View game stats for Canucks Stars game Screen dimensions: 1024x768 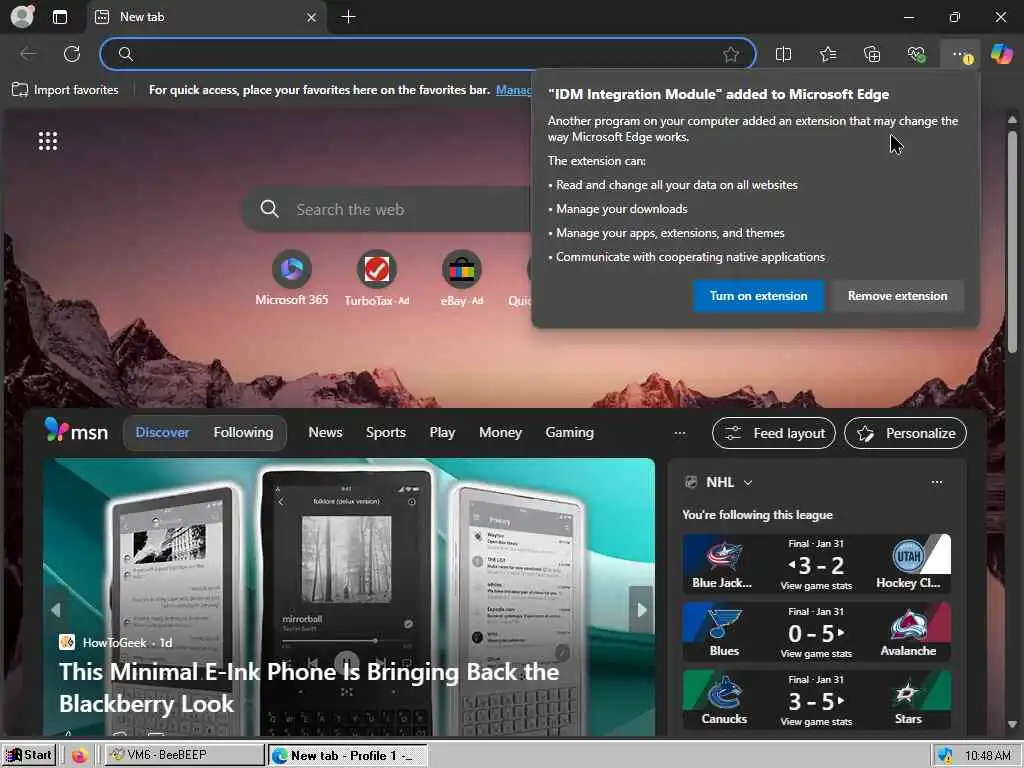[816, 722]
